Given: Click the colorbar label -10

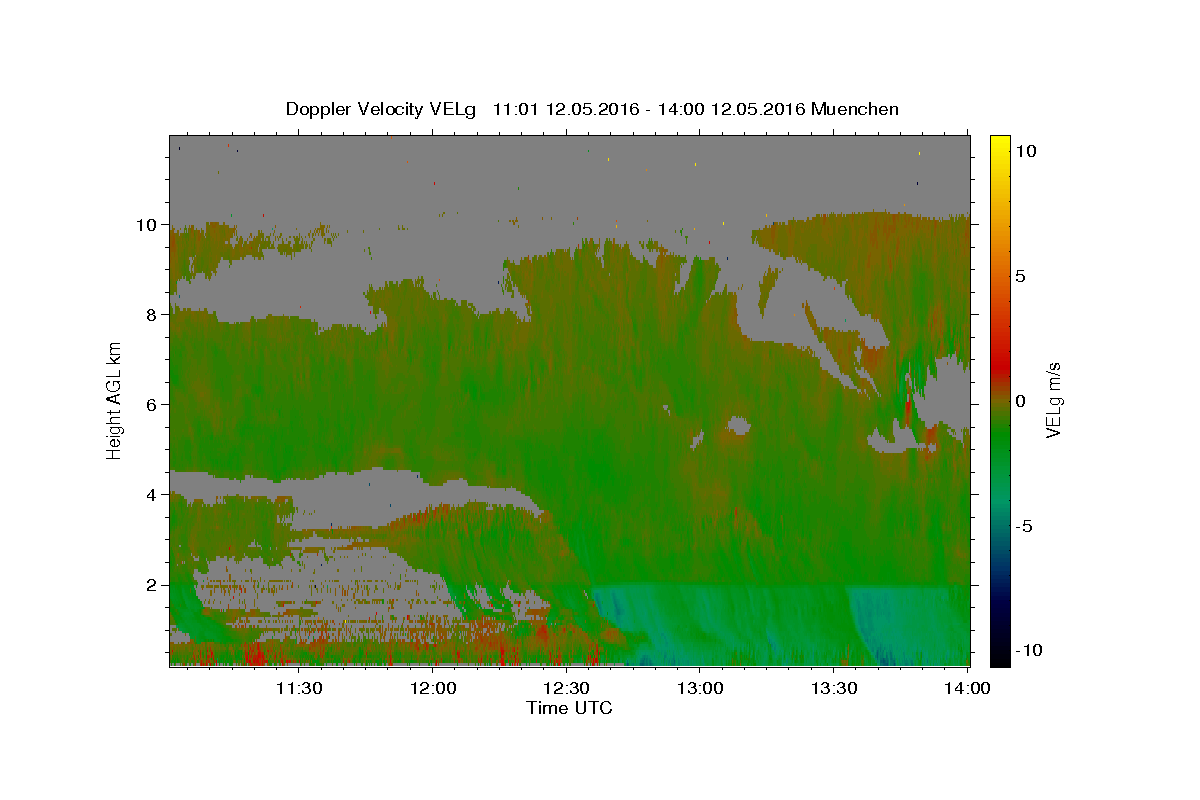Looking at the screenshot, I should [1028, 650].
